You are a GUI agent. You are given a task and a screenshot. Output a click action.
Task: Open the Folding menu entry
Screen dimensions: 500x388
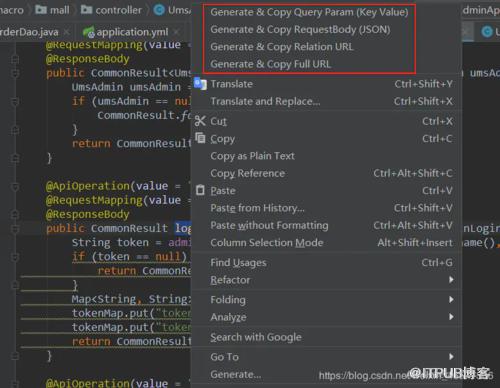pyautogui.click(x=228, y=300)
